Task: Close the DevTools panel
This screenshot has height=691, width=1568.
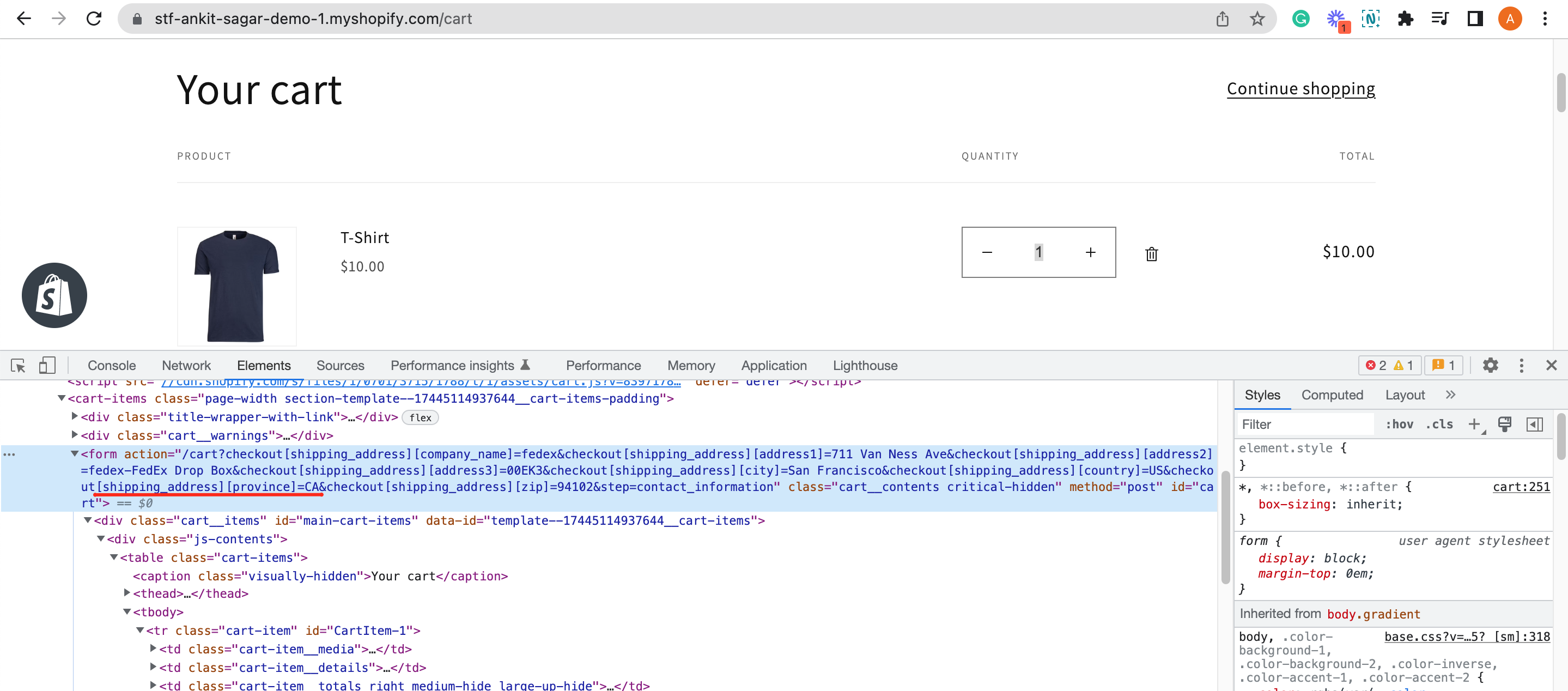Action: pyautogui.click(x=1551, y=365)
